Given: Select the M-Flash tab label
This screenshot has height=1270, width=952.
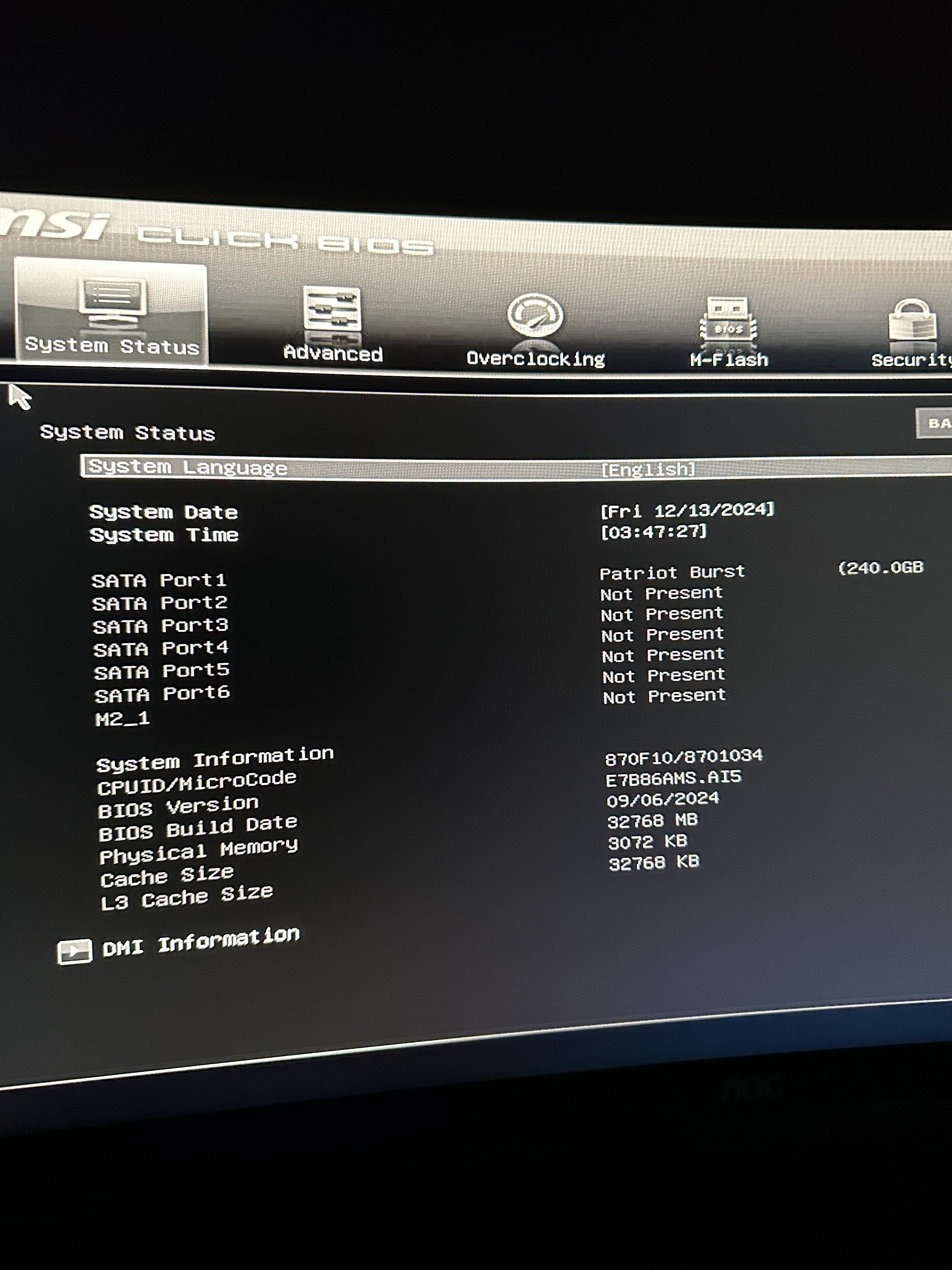Looking at the screenshot, I should (729, 360).
